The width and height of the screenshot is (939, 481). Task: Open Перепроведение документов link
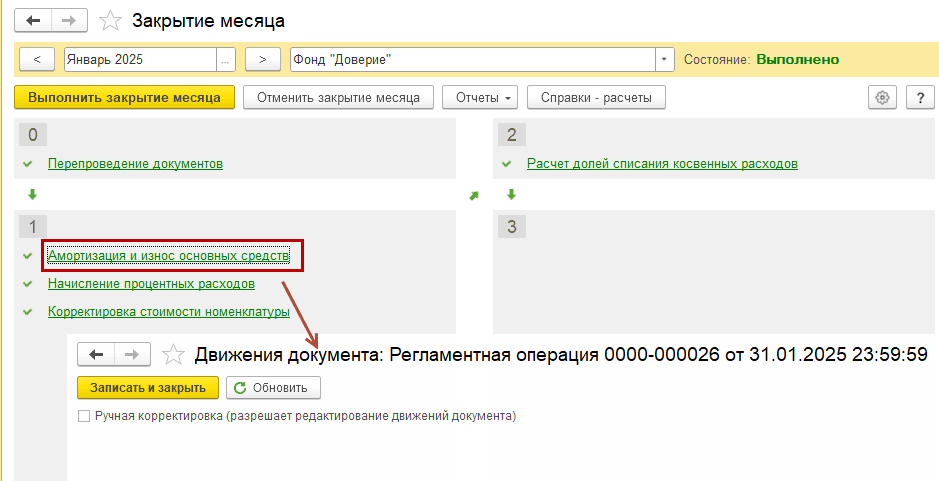click(135, 164)
